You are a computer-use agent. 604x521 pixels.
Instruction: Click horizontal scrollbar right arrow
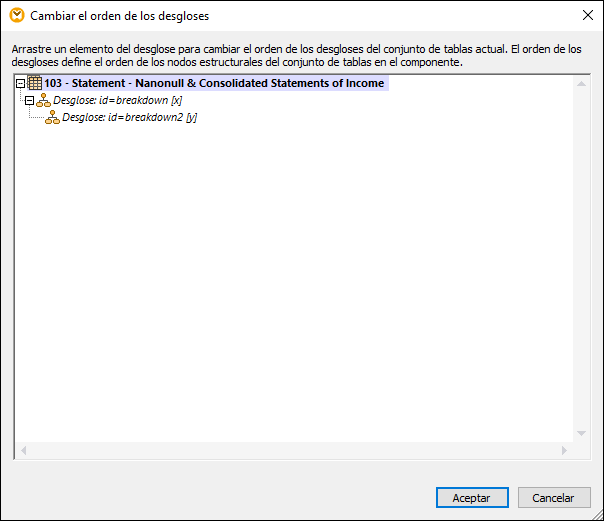click(566, 450)
